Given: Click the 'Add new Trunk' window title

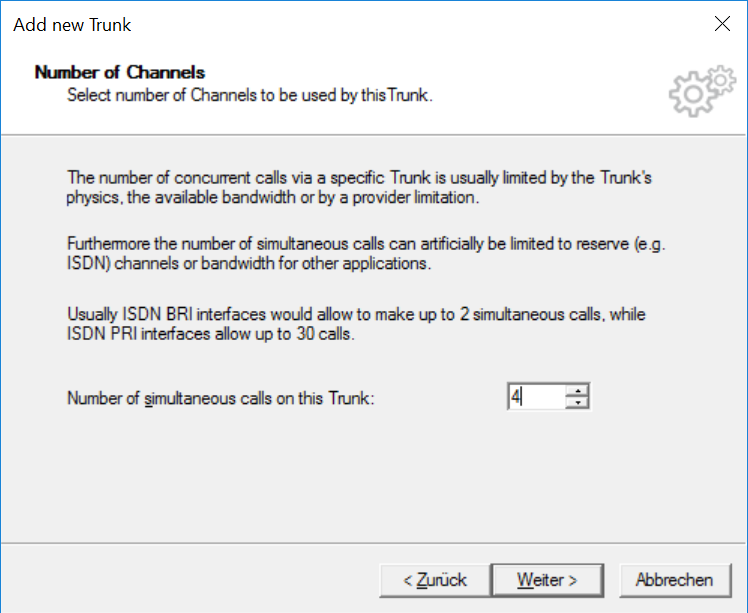Looking at the screenshot, I should (72, 25).
